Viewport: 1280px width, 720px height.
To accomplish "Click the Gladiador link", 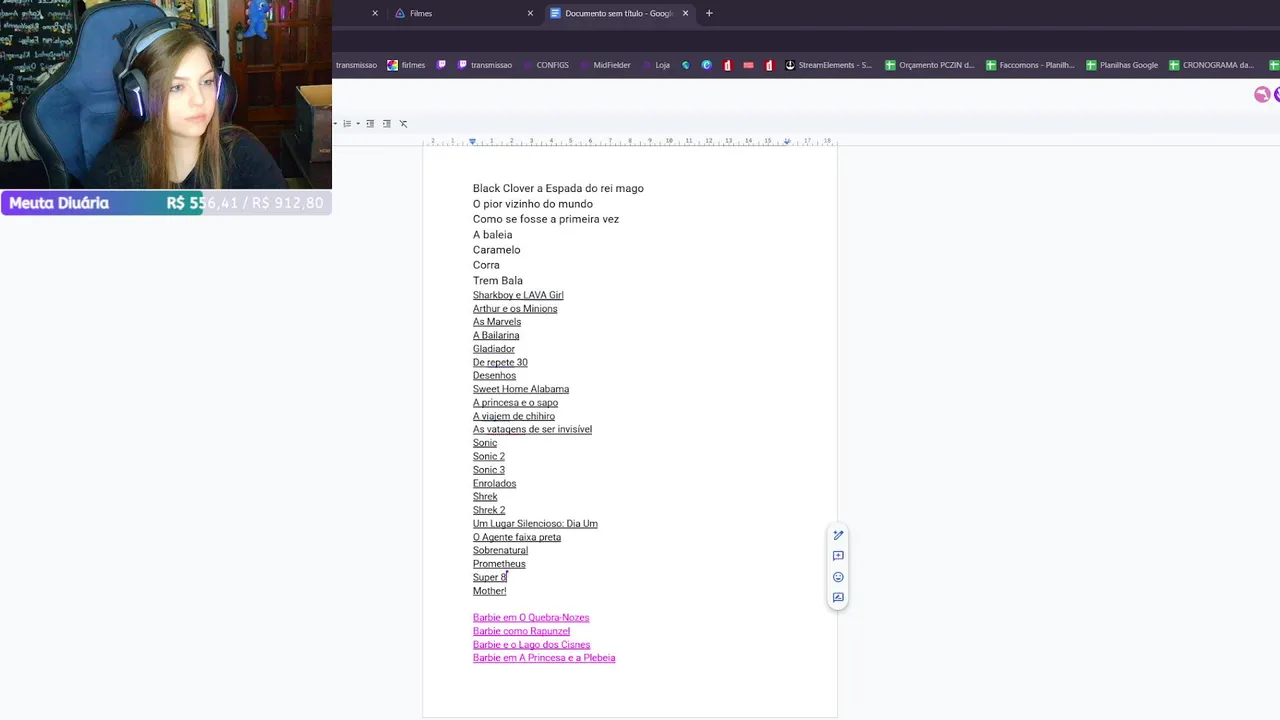I will 494,349.
